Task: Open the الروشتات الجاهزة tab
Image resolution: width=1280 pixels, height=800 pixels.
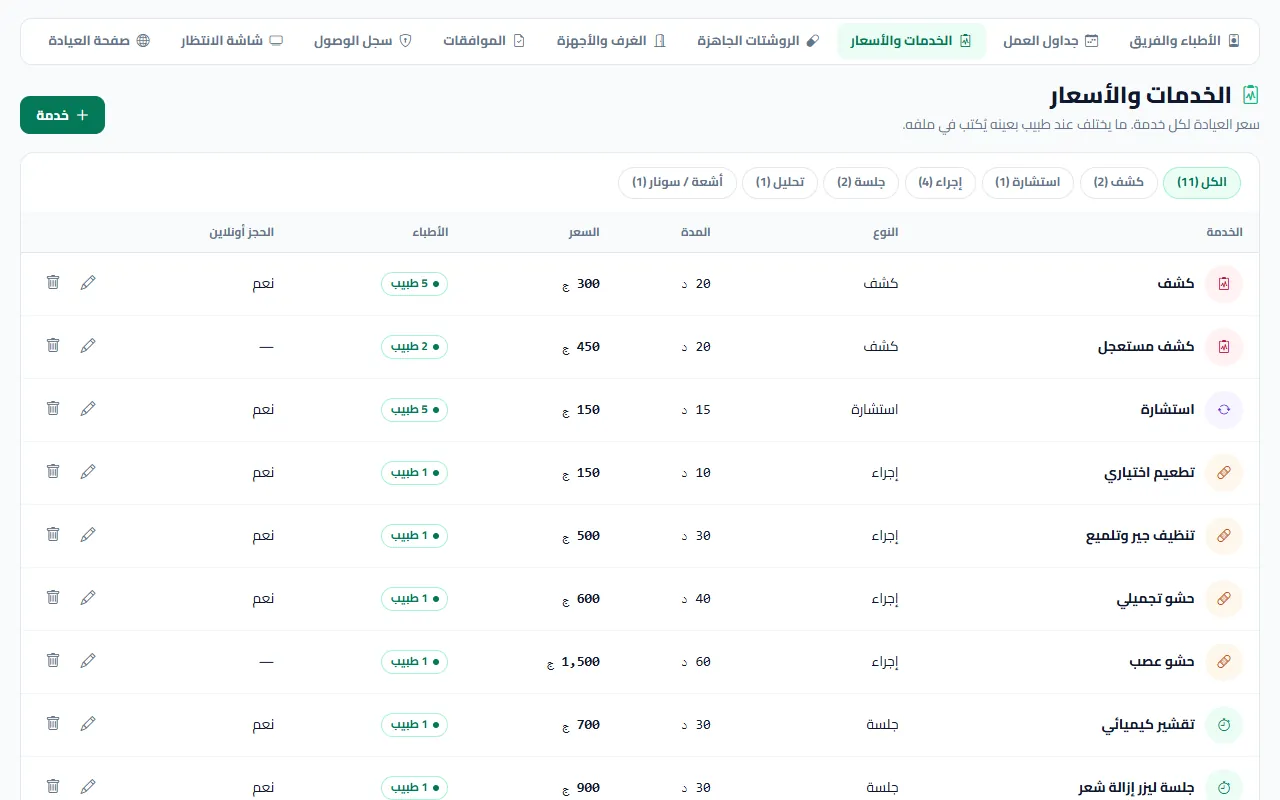Action: 758,41
